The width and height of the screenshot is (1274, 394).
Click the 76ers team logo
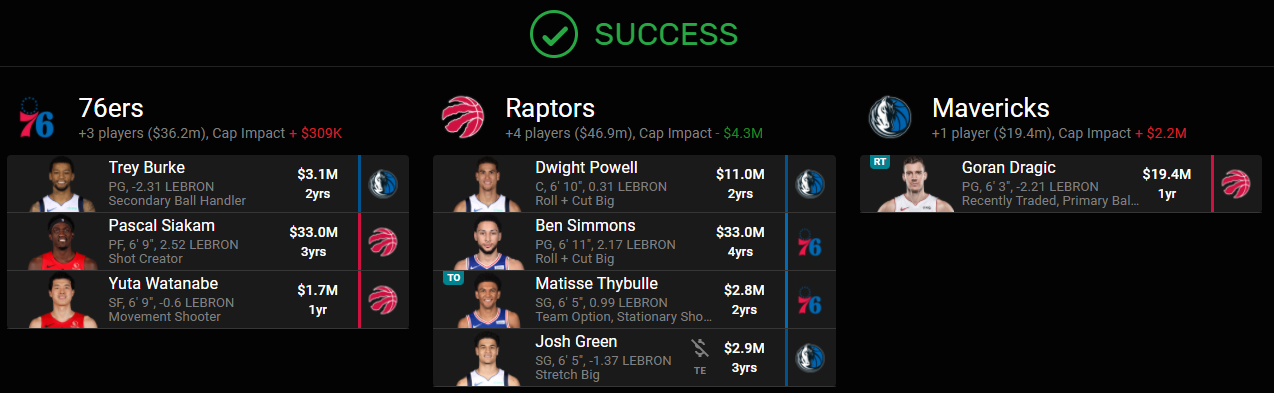pos(36,118)
